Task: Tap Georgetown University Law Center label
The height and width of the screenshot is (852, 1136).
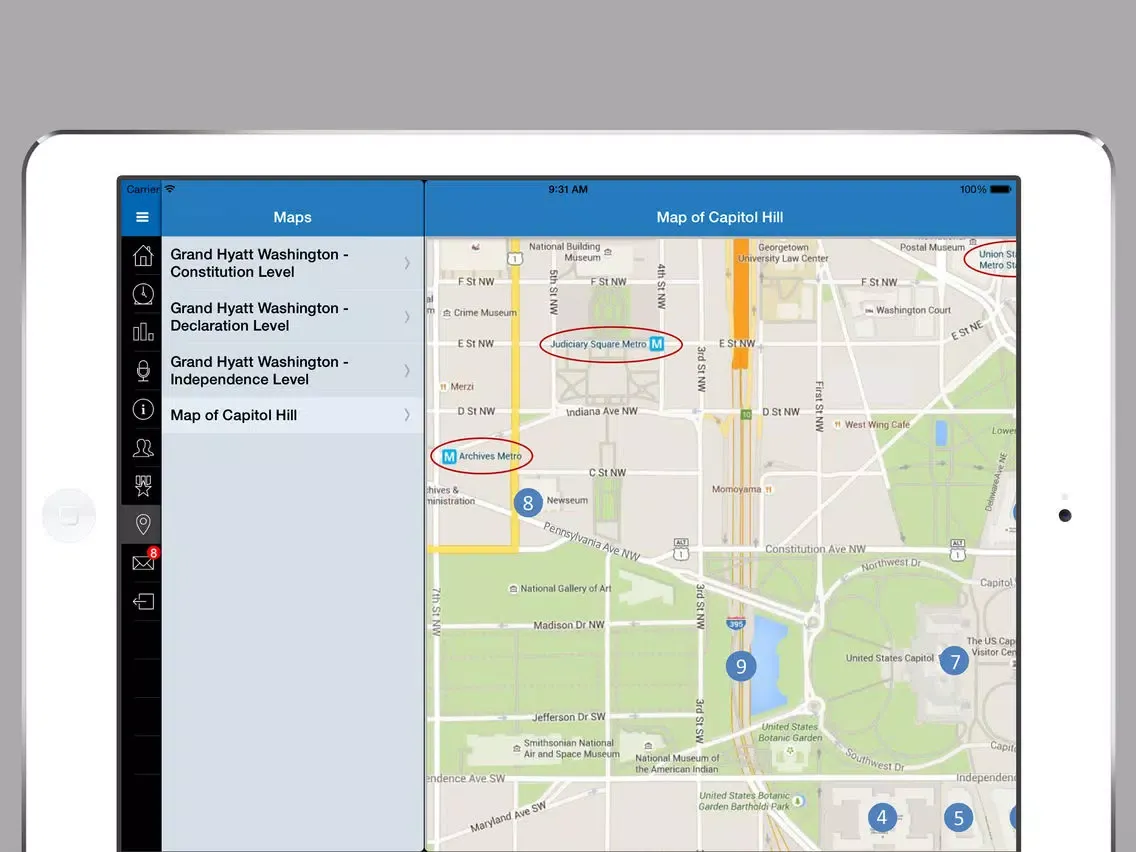Action: pos(783,253)
